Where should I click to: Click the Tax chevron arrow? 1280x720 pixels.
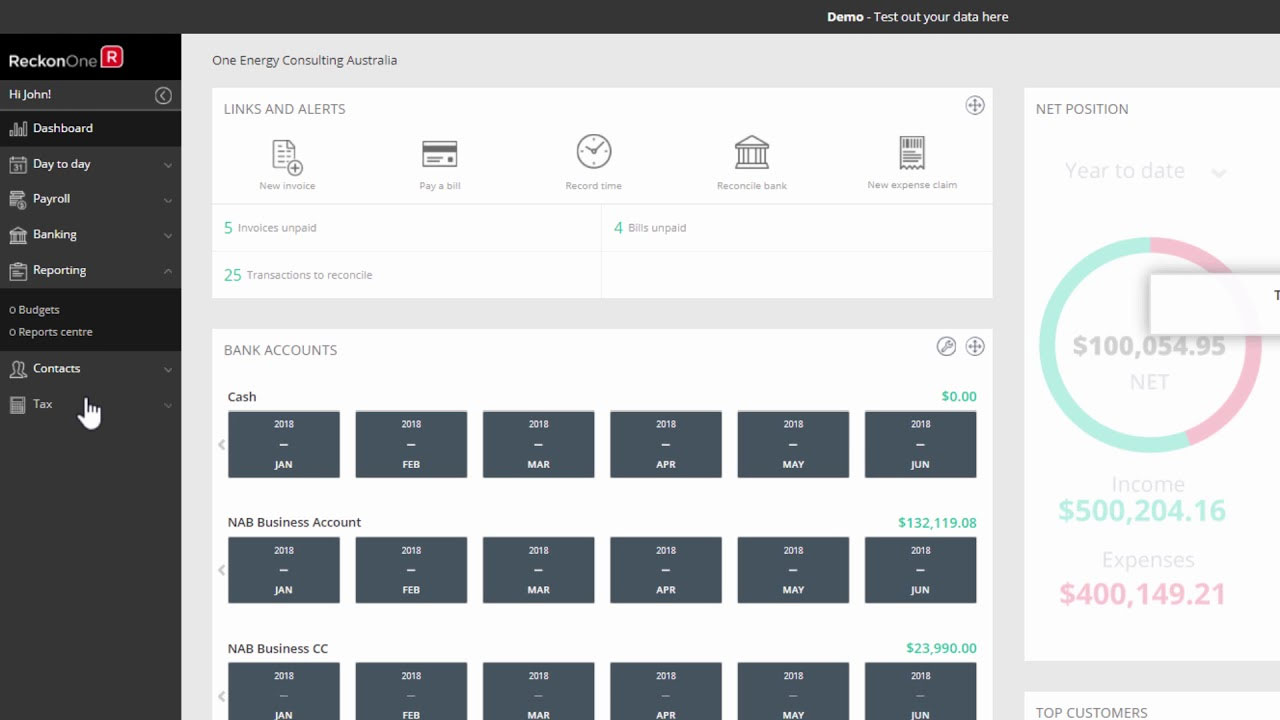pyautogui.click(x=168, y=405)
